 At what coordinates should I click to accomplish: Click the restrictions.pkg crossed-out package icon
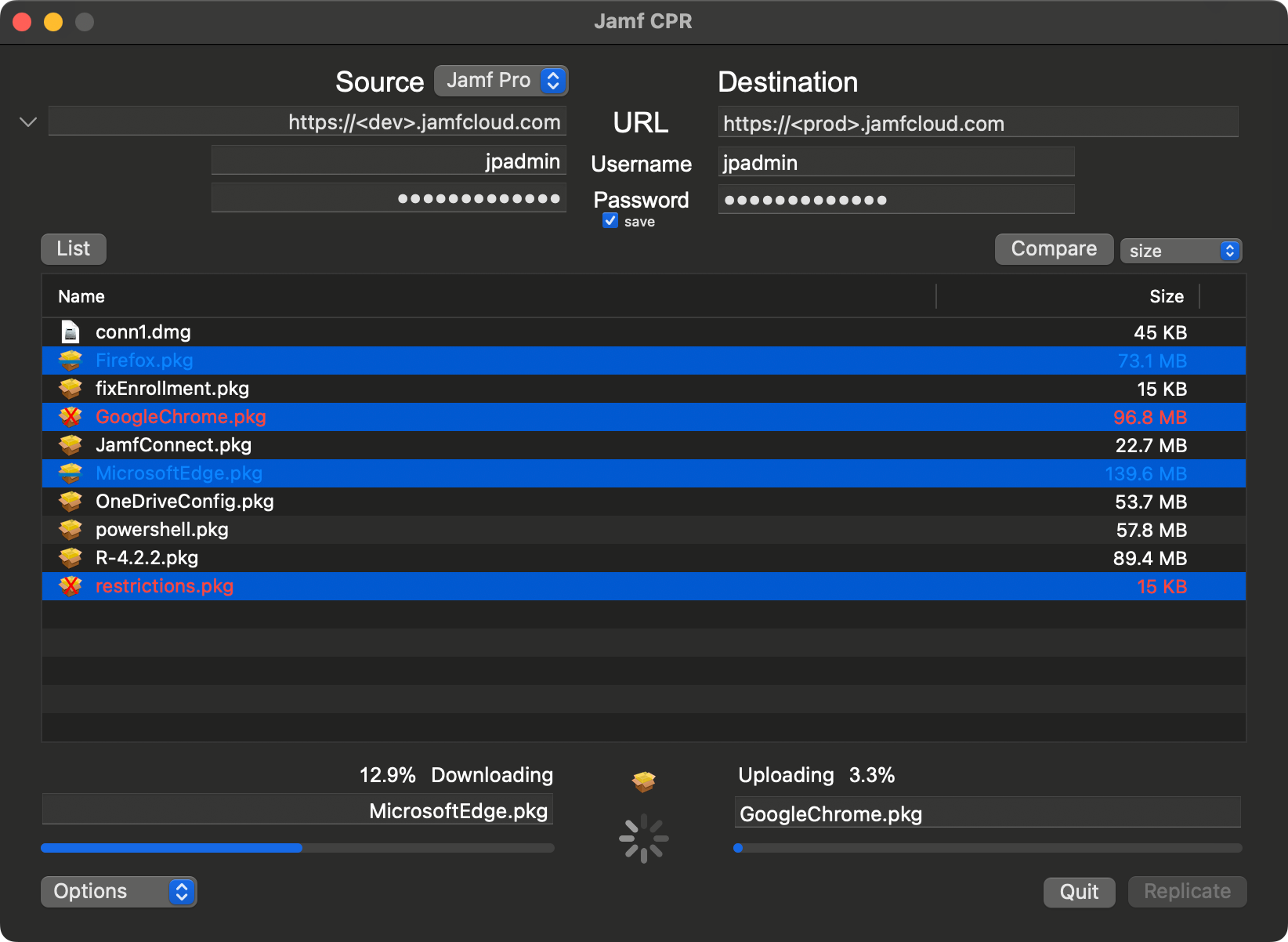click(x=71, y=586)
